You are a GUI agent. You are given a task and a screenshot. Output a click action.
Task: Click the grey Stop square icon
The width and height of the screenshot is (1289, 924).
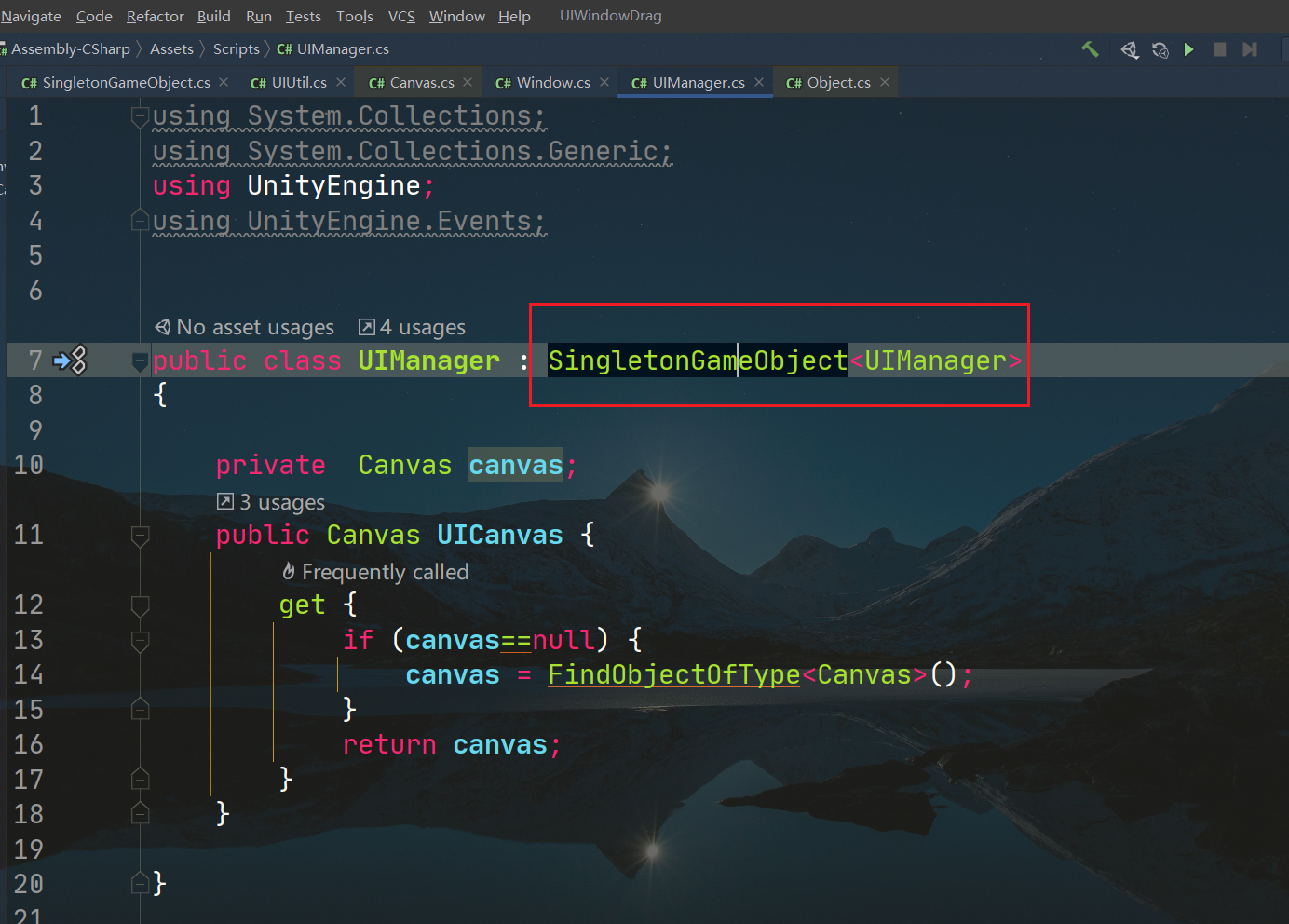pyautogui.click(x=1219, y=49)
